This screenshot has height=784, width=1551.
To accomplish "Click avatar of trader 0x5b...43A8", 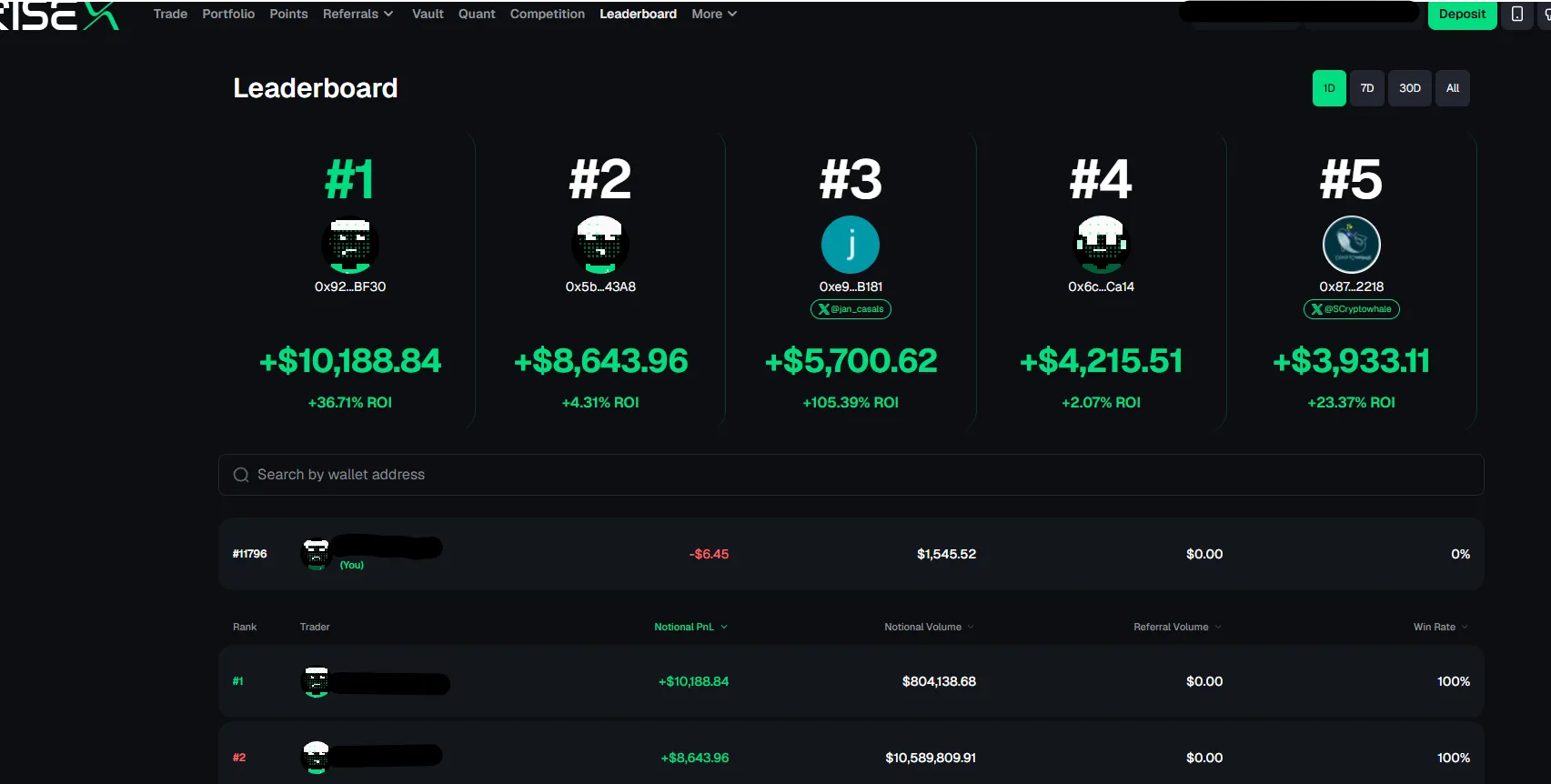I will pos(600,245).
